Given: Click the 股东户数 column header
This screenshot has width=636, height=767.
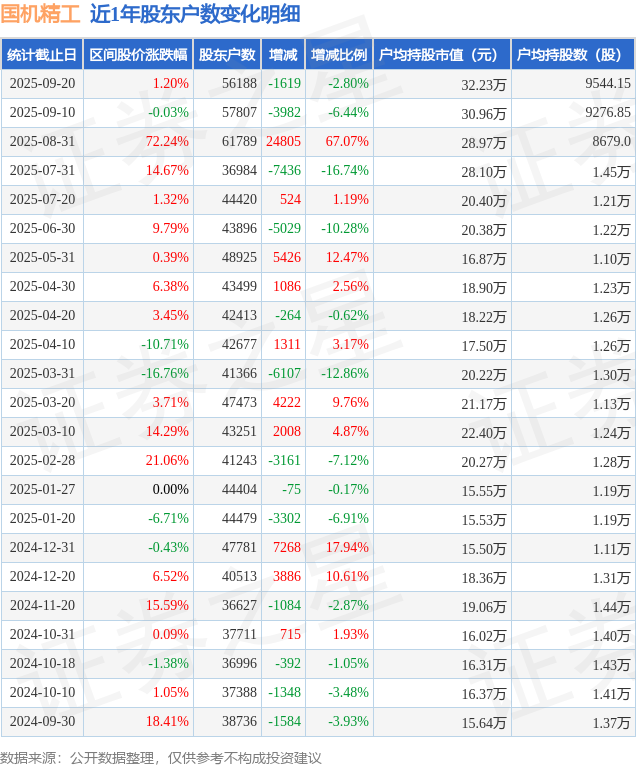Looking at the screenshot, I should click(x=228, y=55).
